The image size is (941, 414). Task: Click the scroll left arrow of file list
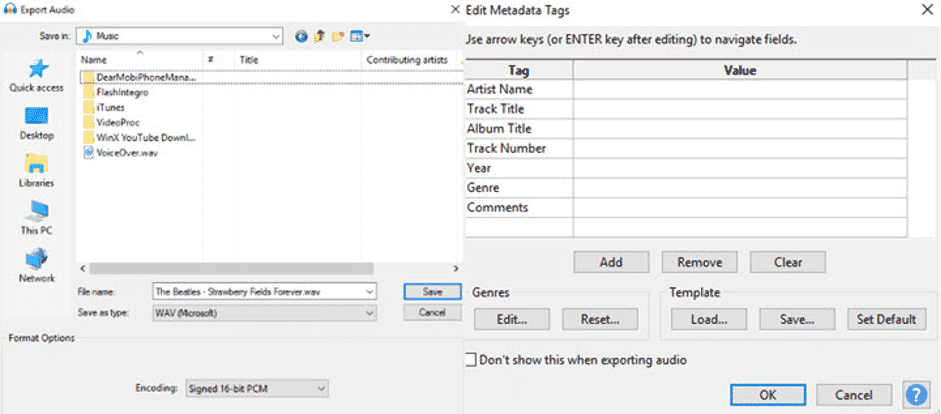(83, 268)
